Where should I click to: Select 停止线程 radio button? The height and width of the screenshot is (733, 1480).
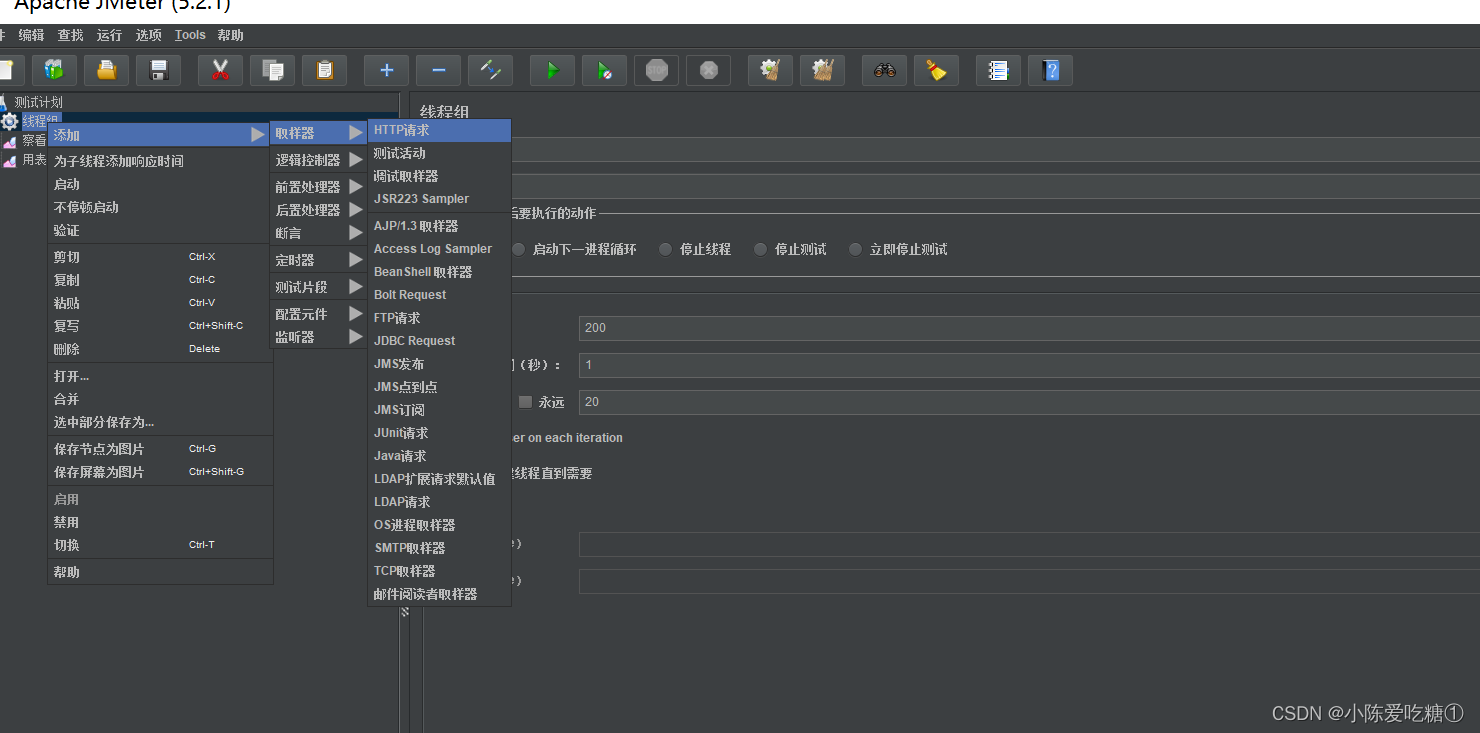click(665, 249)
